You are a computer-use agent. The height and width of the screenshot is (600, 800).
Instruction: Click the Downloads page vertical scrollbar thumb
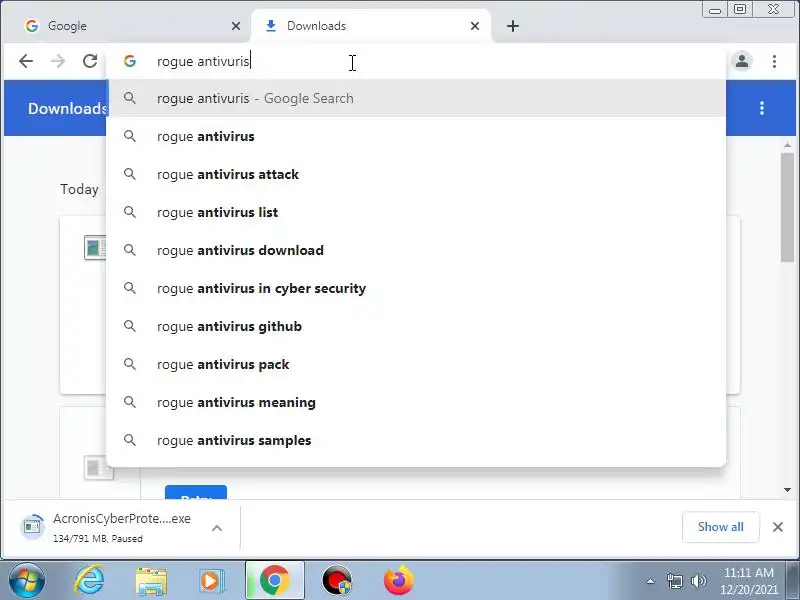click(787, 207)
